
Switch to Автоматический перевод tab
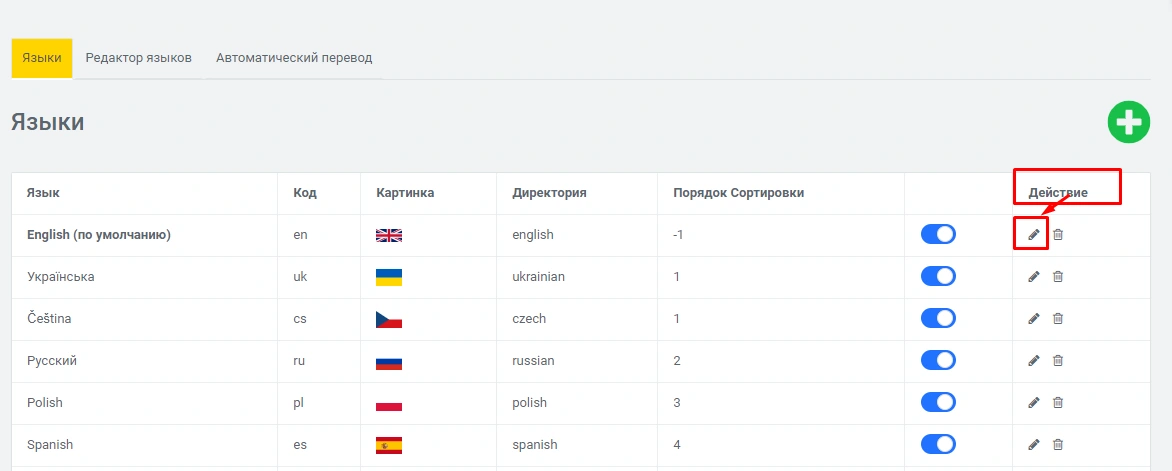click(294, 58)
